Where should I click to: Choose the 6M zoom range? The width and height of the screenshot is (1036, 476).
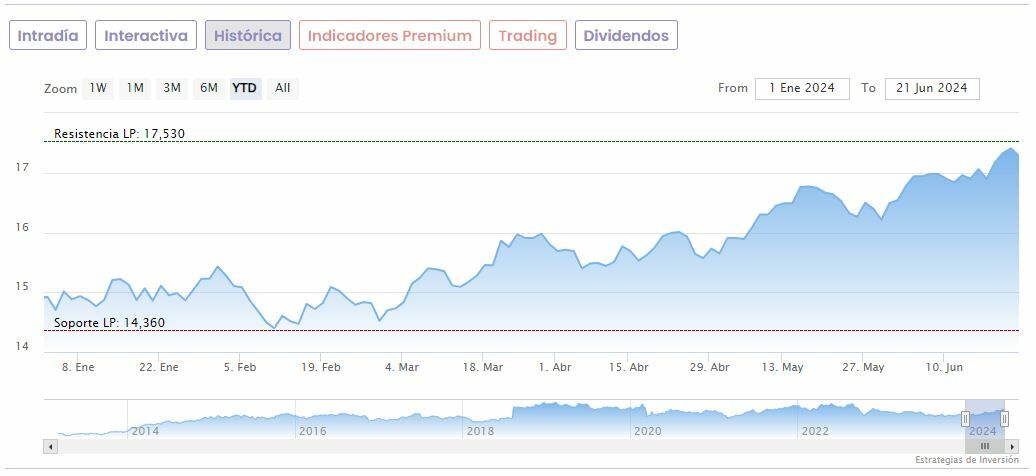[208, 88]
